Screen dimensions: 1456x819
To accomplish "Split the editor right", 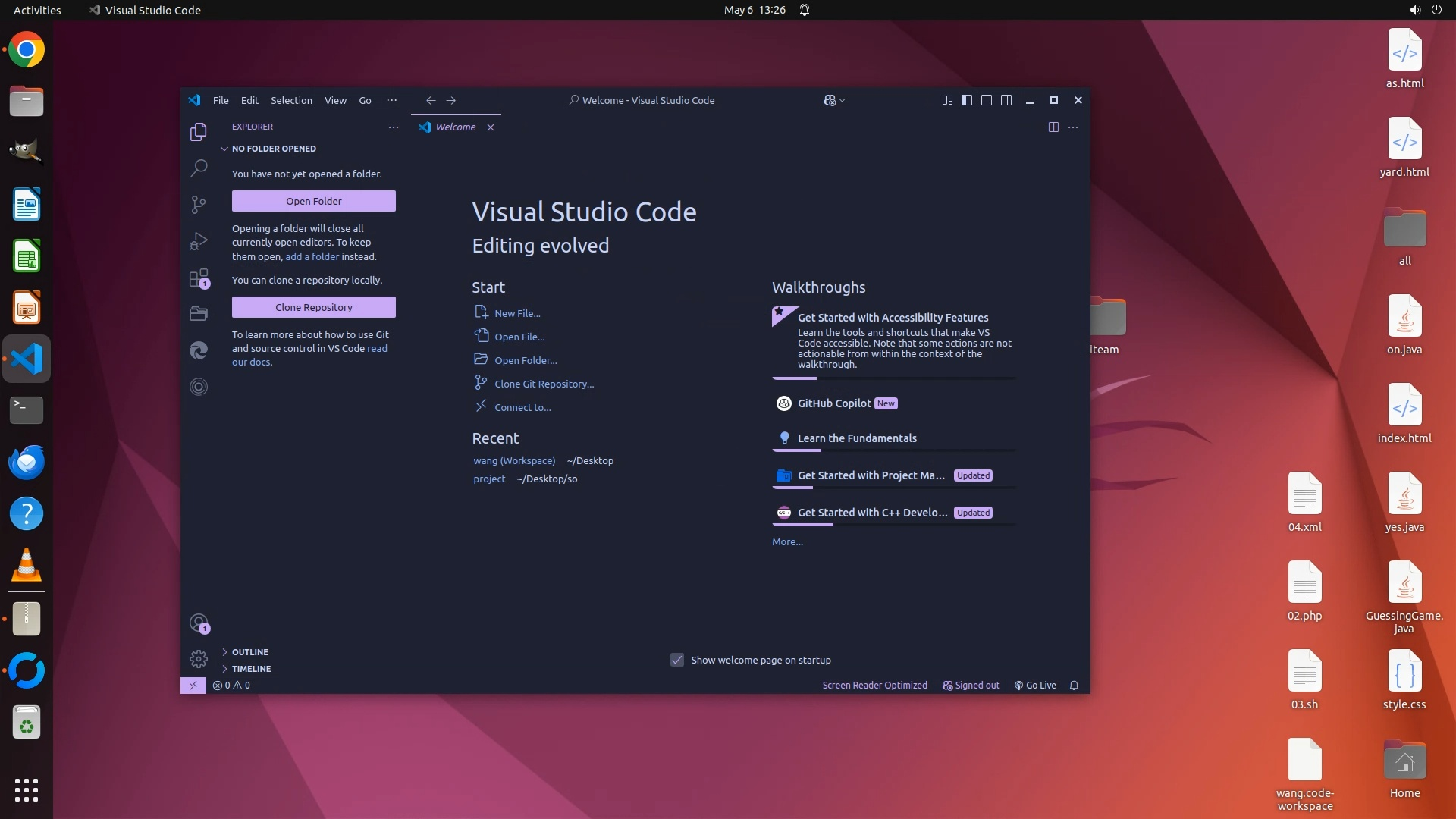I will tap(1053, 127).
